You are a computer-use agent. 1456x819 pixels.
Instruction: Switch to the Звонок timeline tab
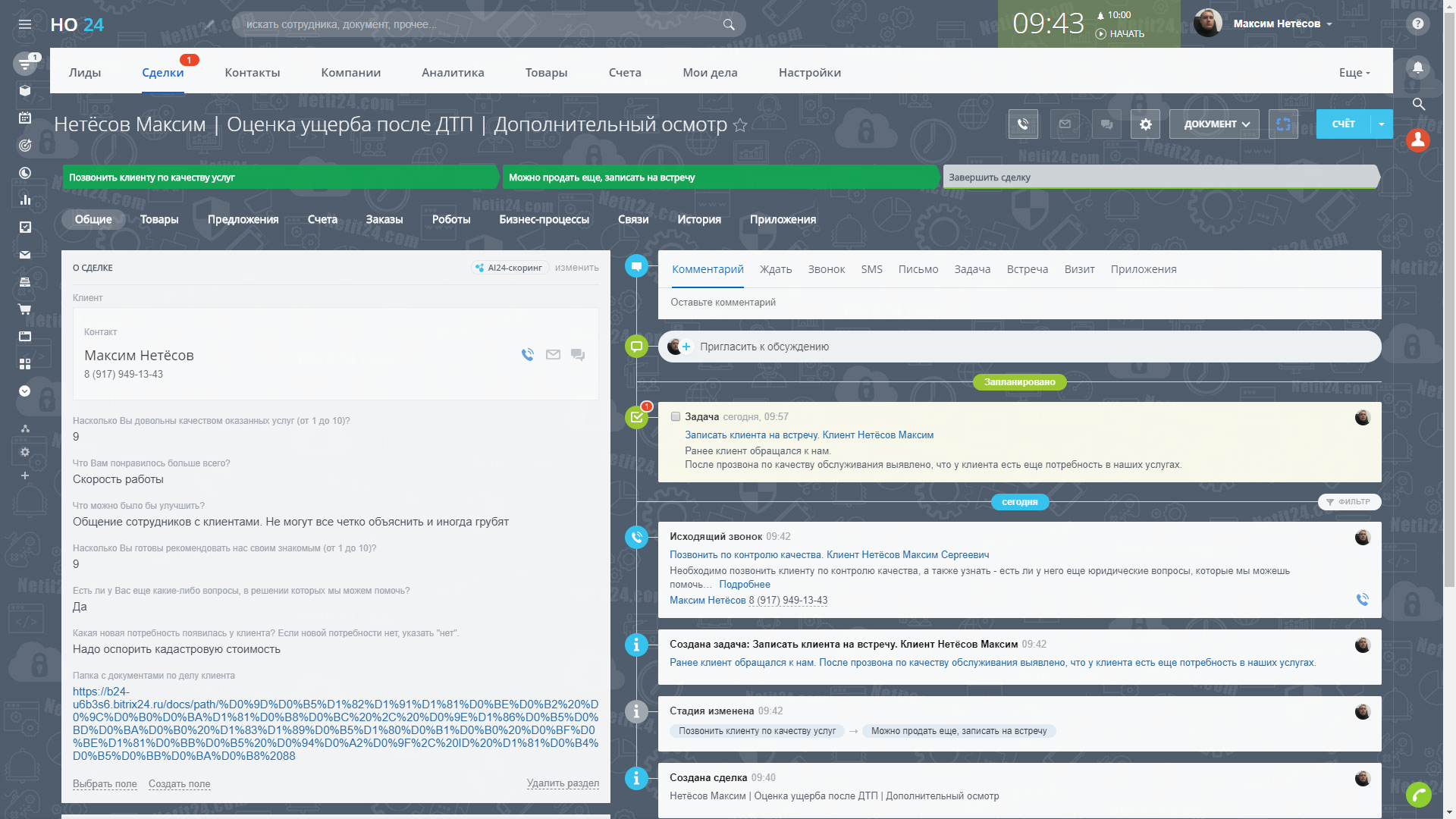[x=826, y=269]
